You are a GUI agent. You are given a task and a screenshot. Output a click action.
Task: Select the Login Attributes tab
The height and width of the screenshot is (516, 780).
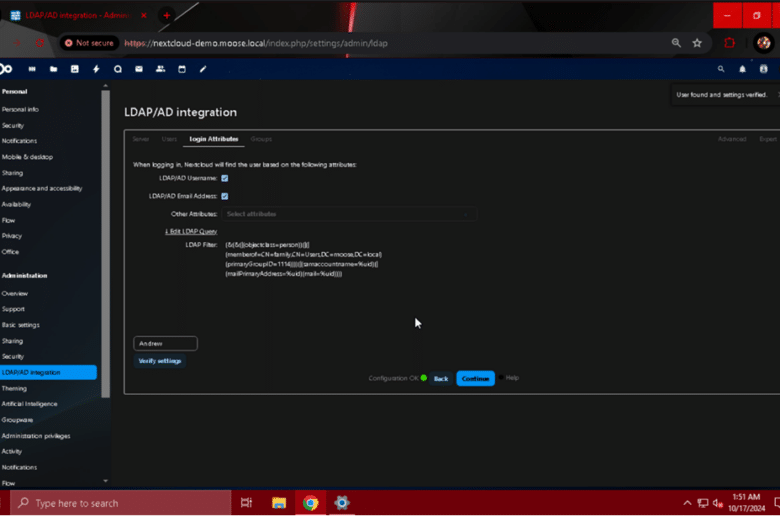(x=214, y=139)
